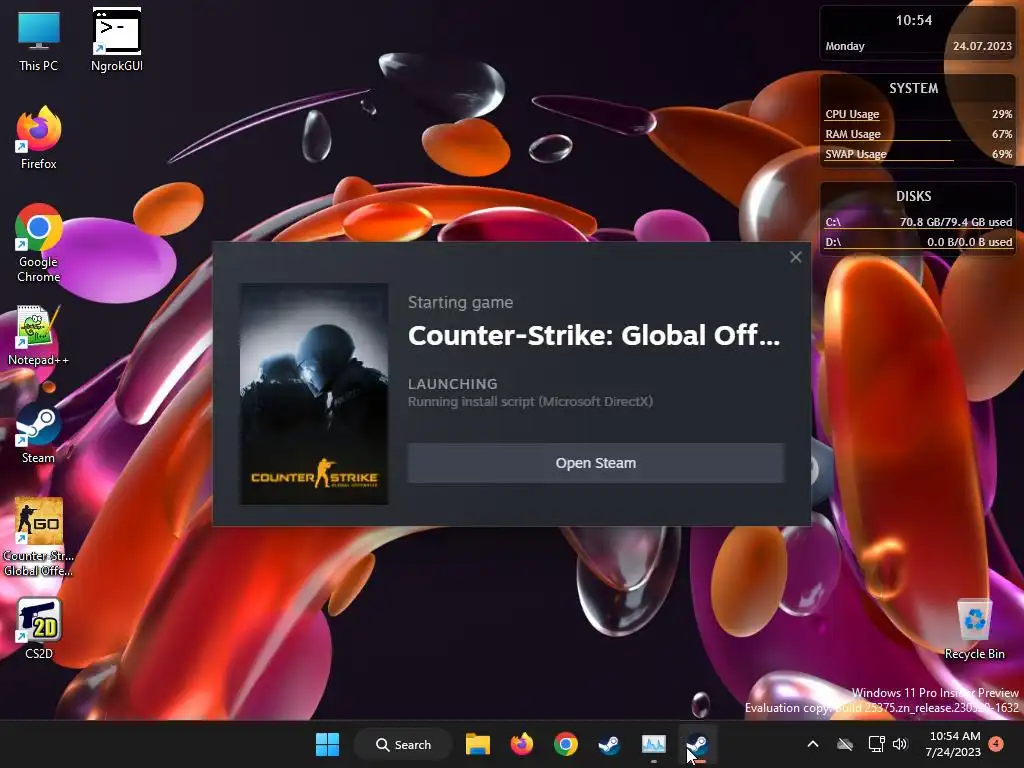Open Steam desktop shortcut
The width and height of the screenshot is (1024, 768).
[x=39, y=432]
